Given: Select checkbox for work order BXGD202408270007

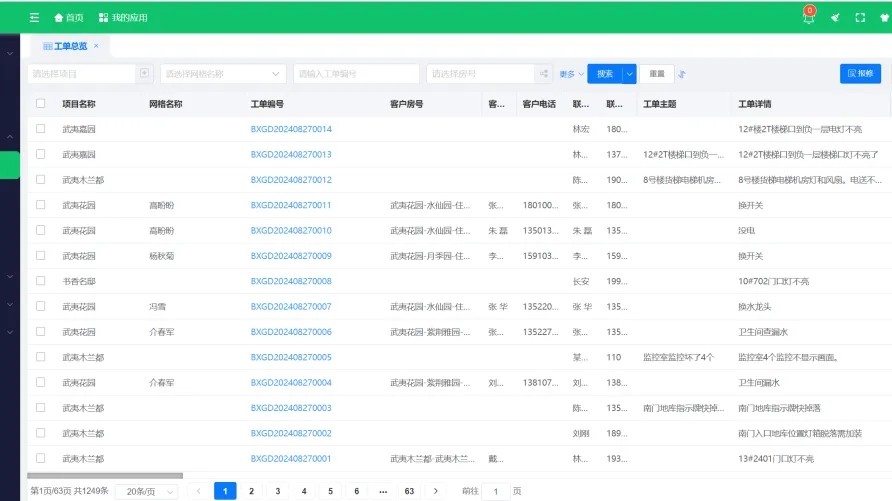Looking at the screenshot, I should pos(41,306).
